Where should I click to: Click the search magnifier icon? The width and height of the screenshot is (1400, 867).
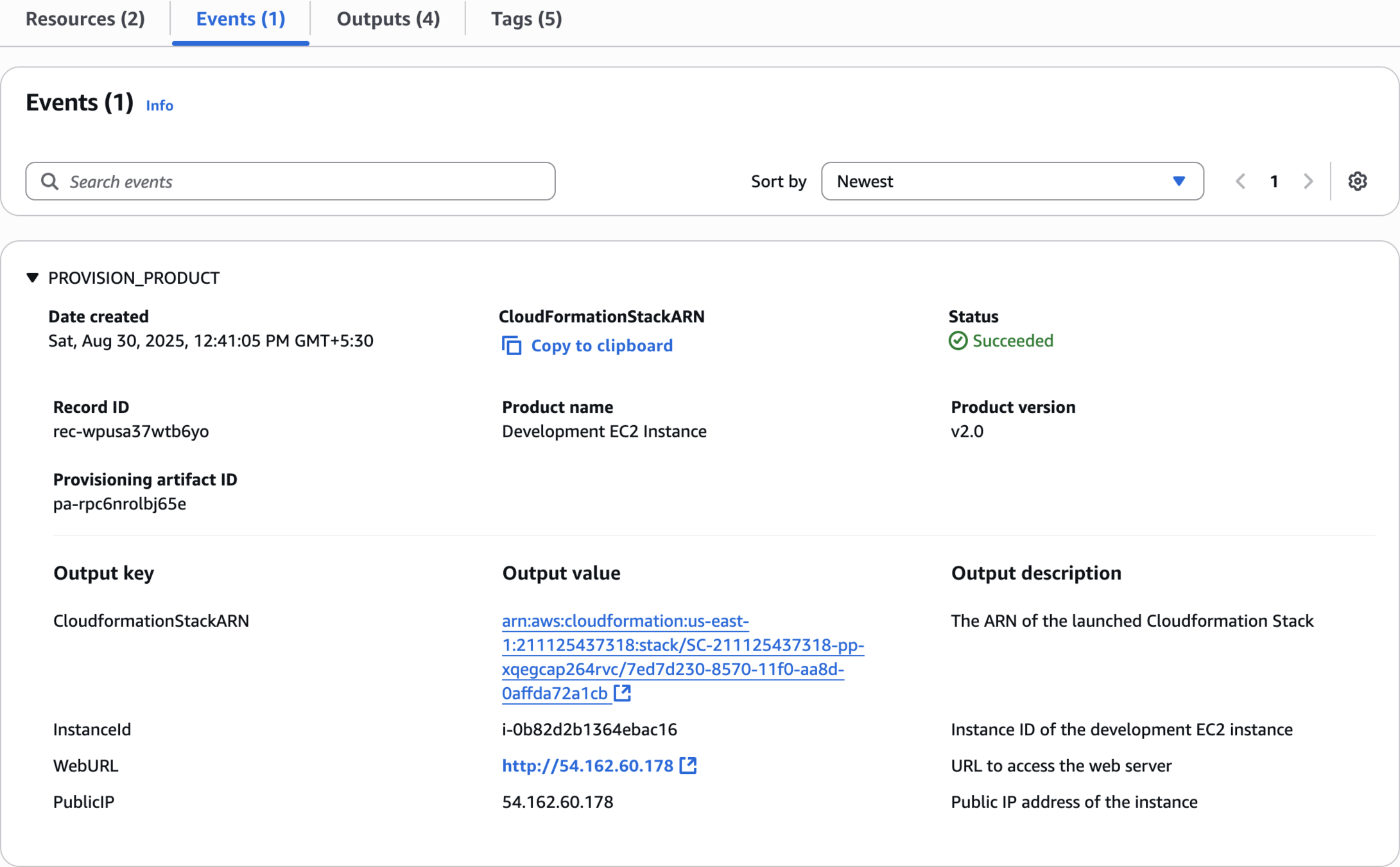pos(50,181)
